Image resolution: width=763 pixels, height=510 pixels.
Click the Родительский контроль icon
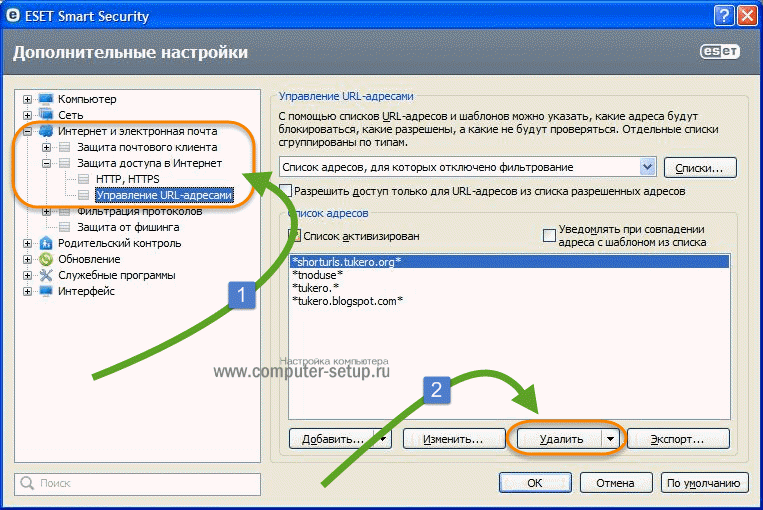(46, 243)
